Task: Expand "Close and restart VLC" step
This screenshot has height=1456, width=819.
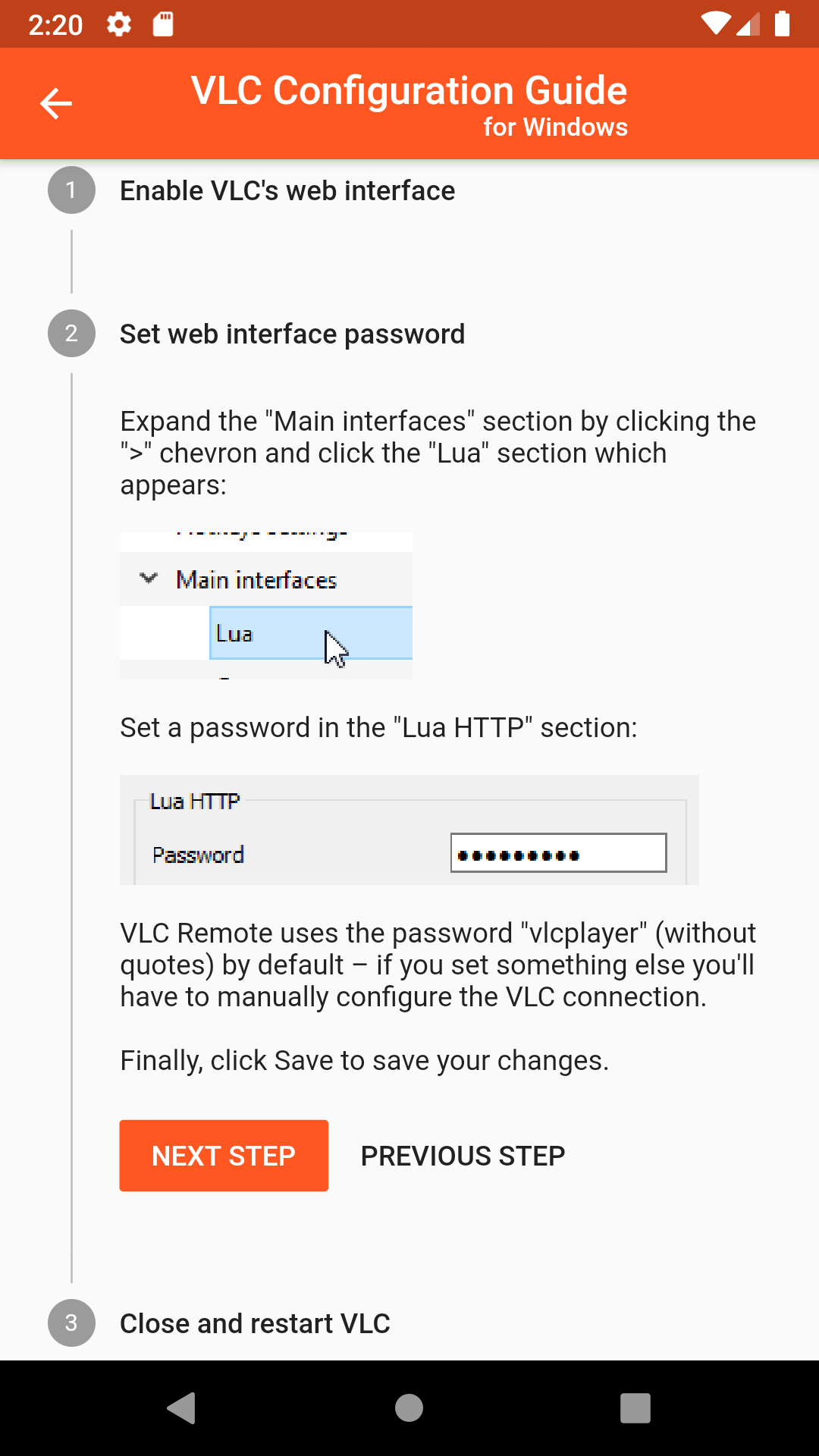Action: point(255,1324)
